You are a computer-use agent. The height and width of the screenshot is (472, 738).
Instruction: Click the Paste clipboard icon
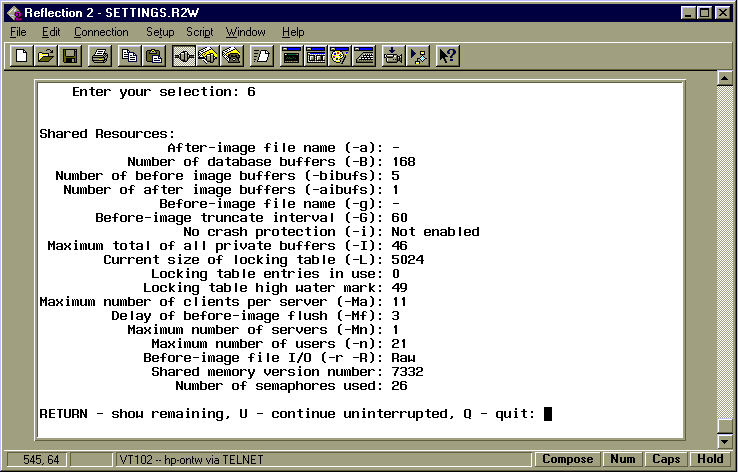[153, 56]
